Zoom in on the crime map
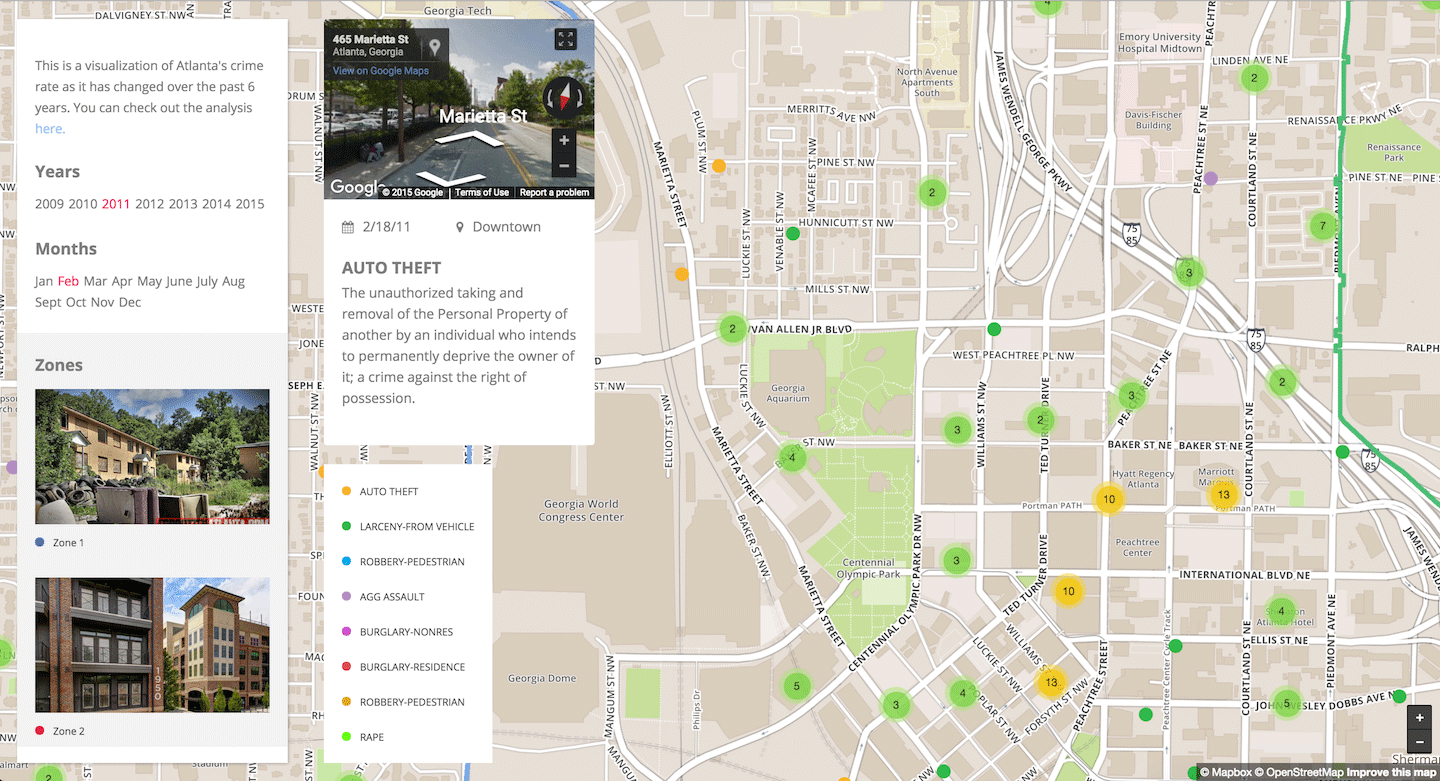 pyautogui.click(x=1419, y=718)
